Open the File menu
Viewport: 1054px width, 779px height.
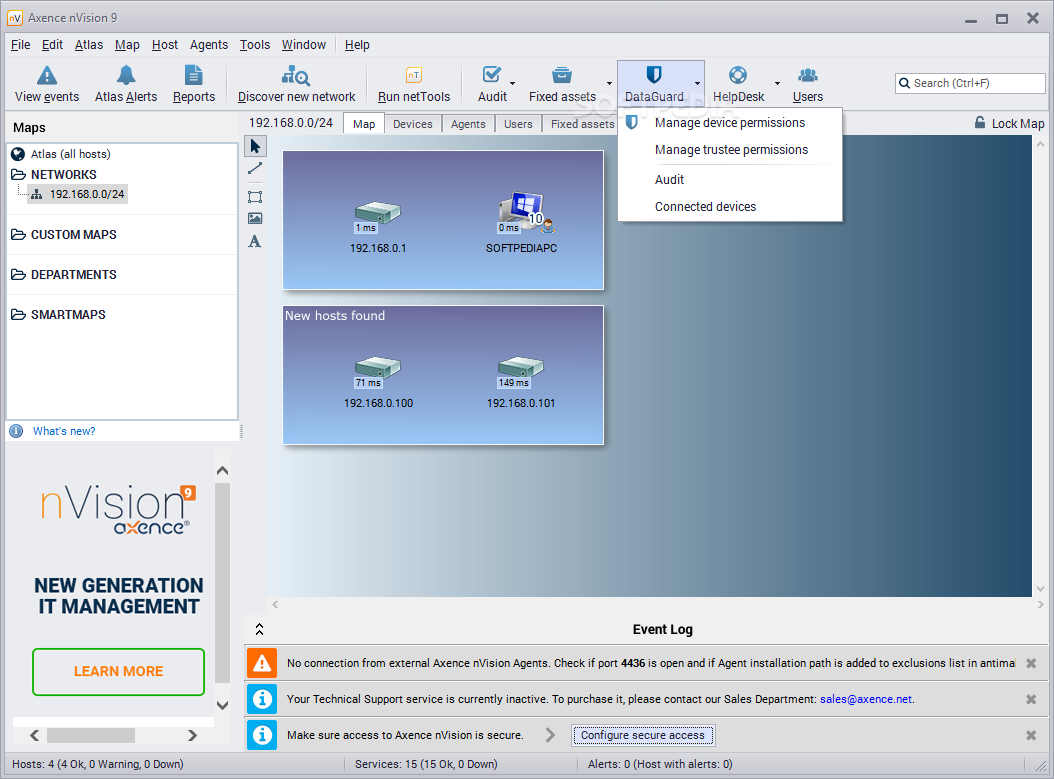tap(20, 45)
